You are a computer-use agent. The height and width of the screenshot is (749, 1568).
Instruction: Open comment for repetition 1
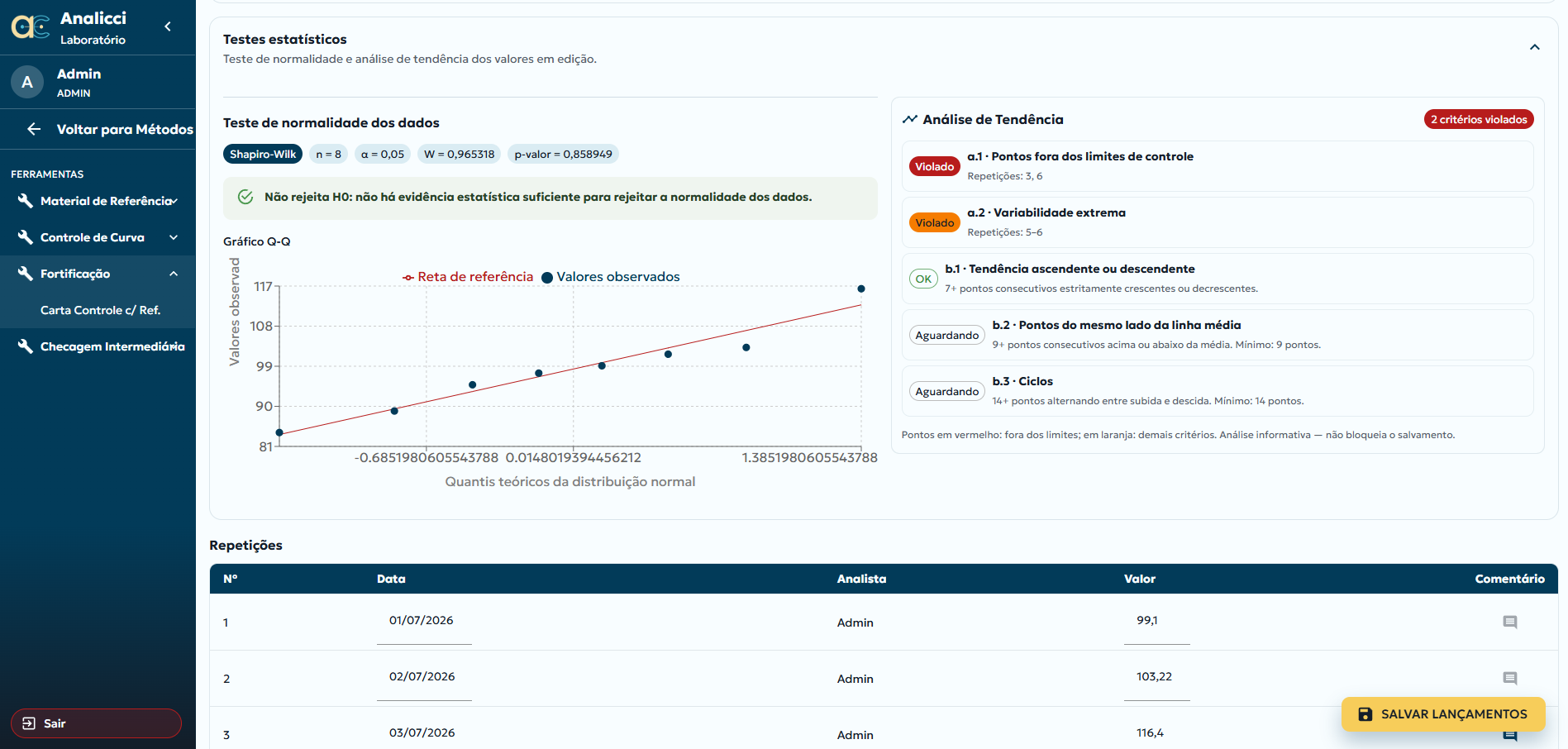[1510, 622]
